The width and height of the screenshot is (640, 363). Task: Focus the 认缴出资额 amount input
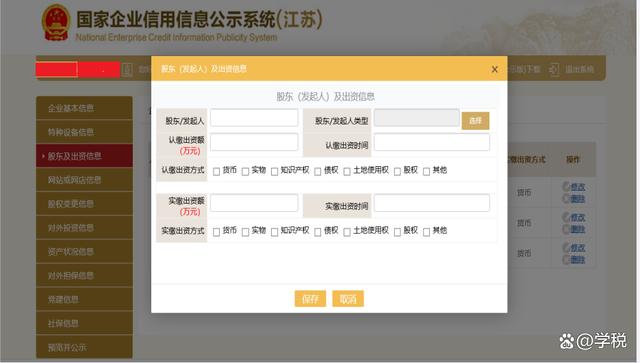(254, 142)
